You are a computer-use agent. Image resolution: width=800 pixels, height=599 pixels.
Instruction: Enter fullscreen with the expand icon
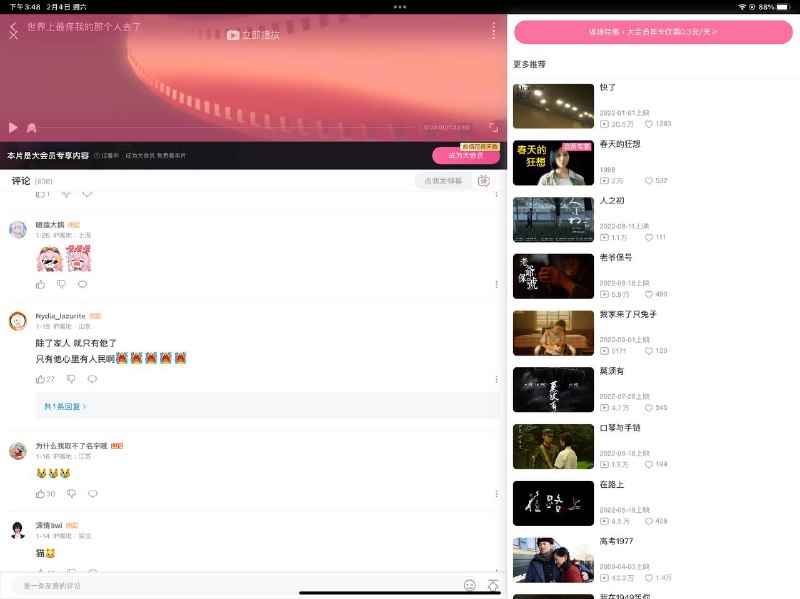493,128
